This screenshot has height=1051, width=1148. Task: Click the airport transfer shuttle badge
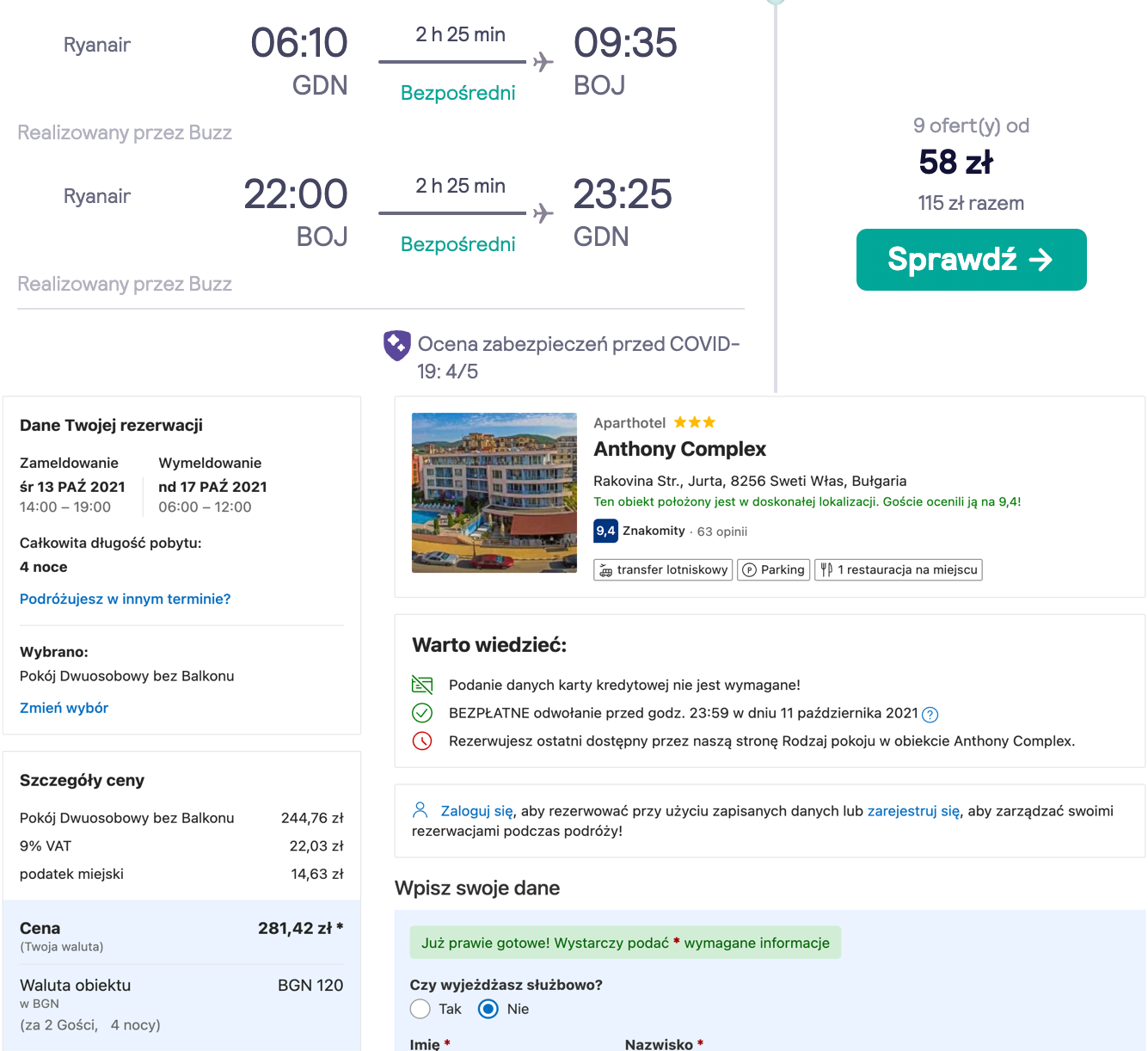(663, 569)
